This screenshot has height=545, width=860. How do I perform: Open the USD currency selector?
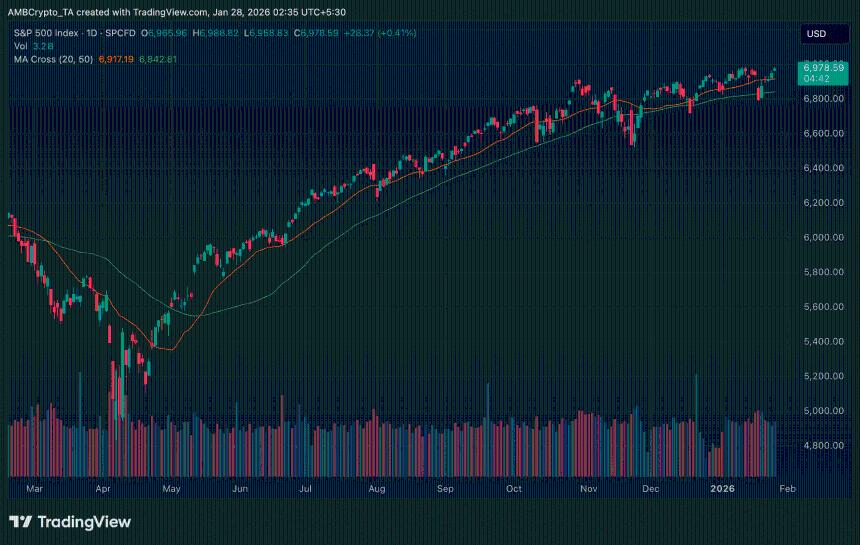(x=816, y=34)
